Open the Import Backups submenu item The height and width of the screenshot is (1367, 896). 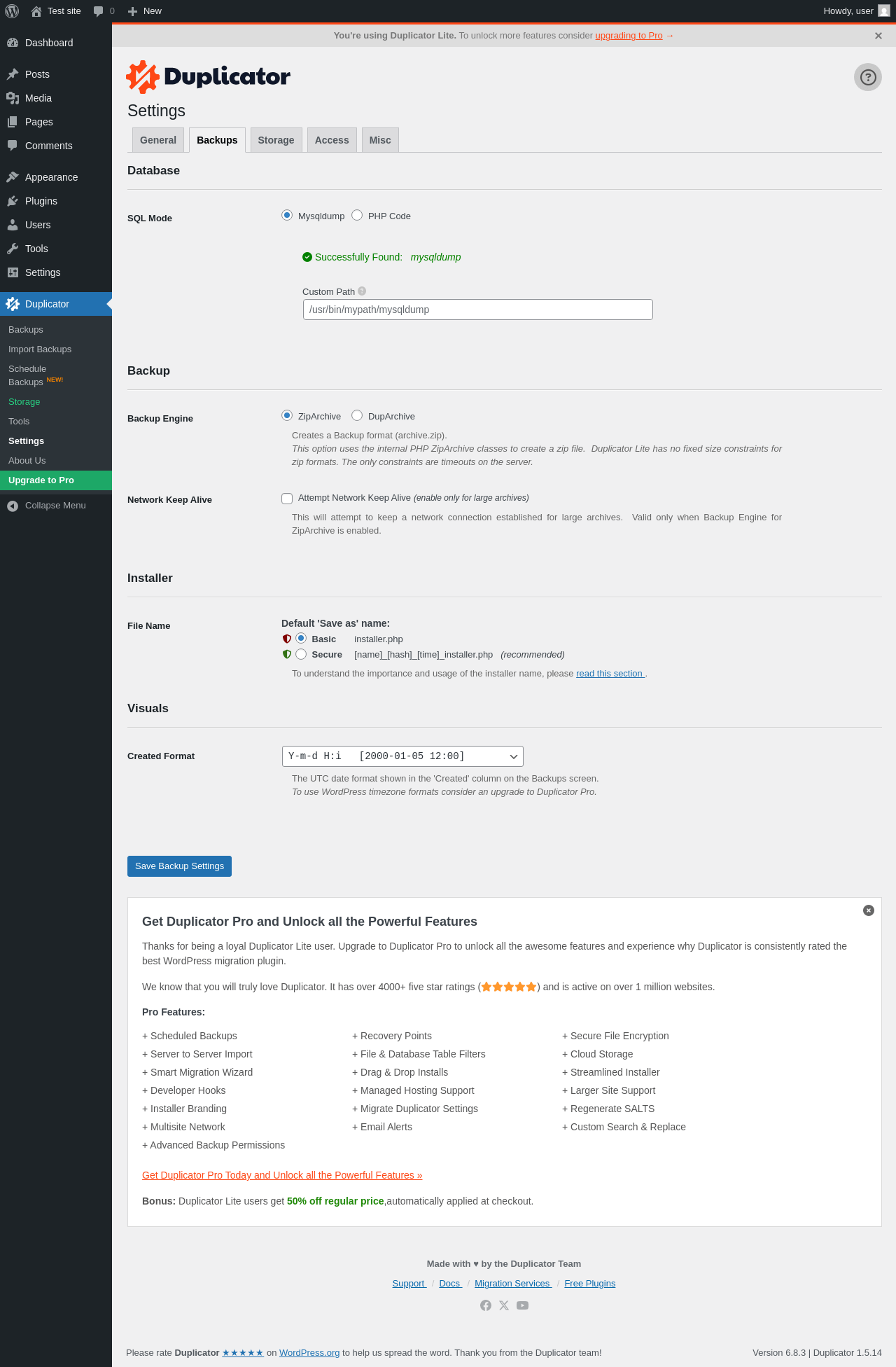[x=40, y=349]
